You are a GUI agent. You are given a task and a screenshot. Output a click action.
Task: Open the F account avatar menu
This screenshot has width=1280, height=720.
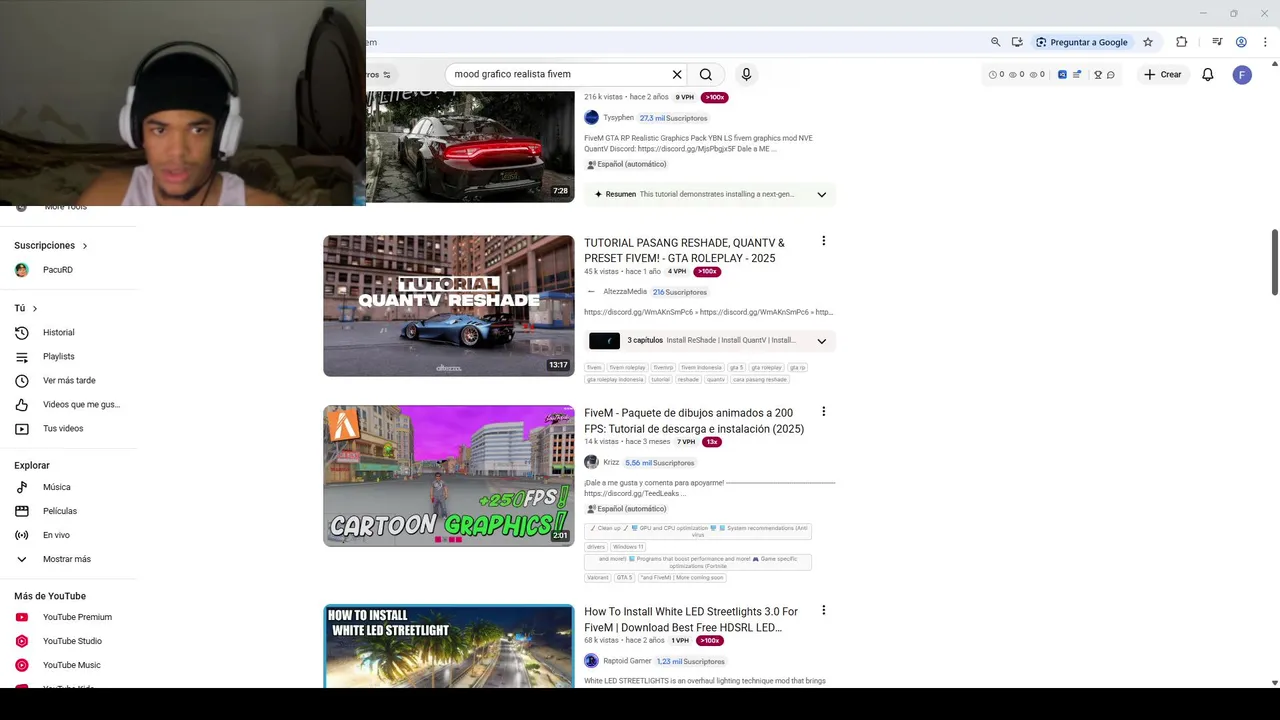(1242, 75)
